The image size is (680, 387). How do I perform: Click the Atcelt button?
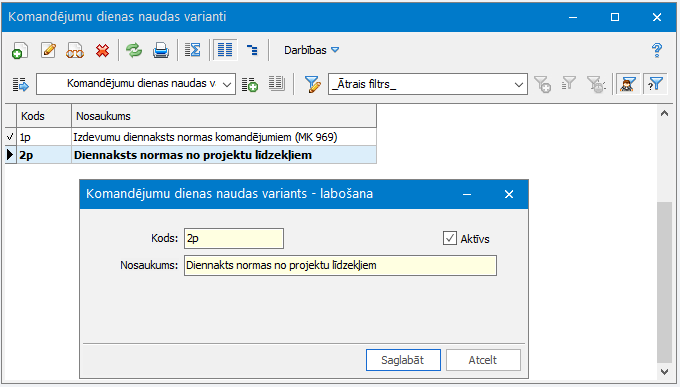pos(483,360)
